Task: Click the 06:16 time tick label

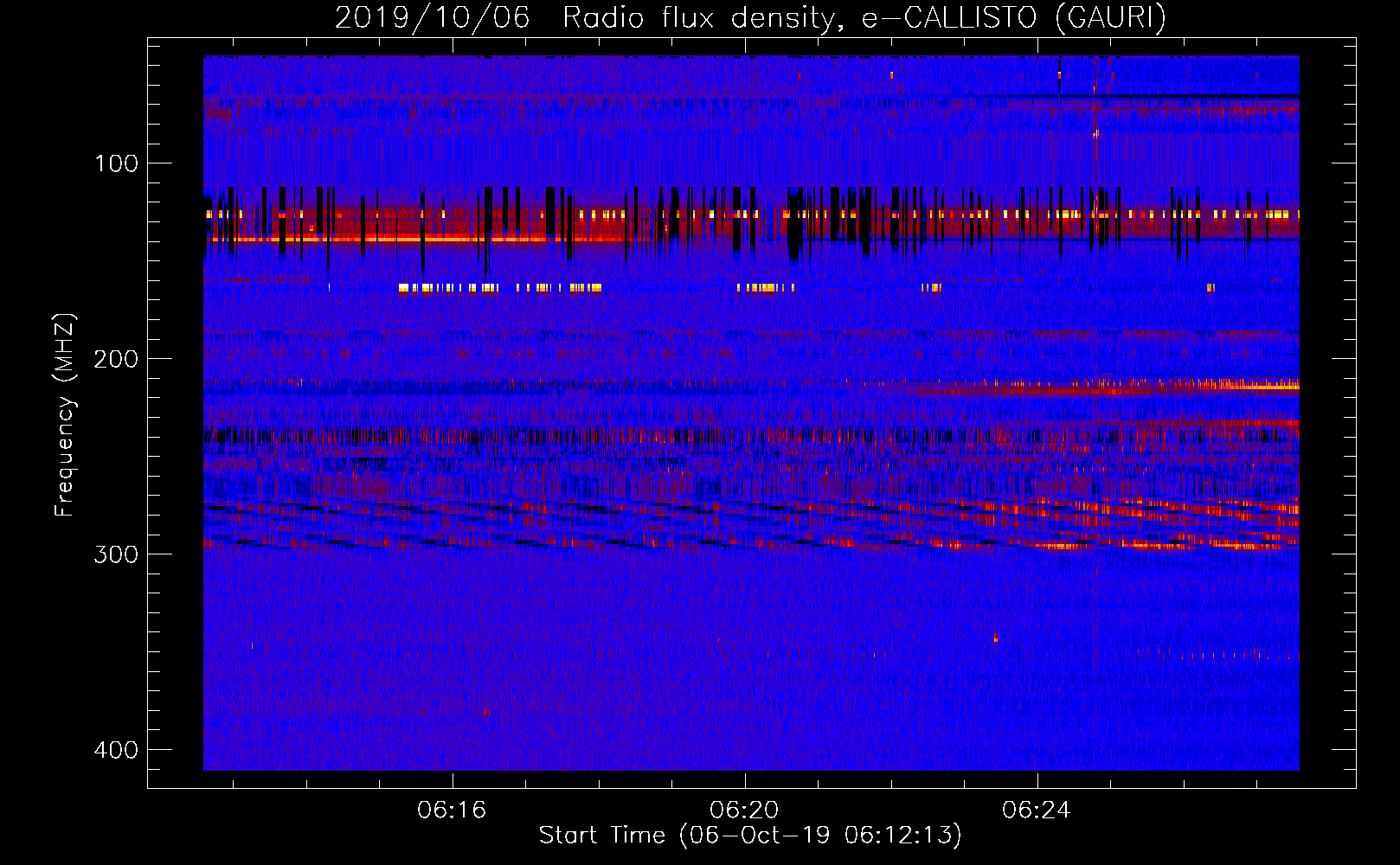Action: click(x=452, y=810)
